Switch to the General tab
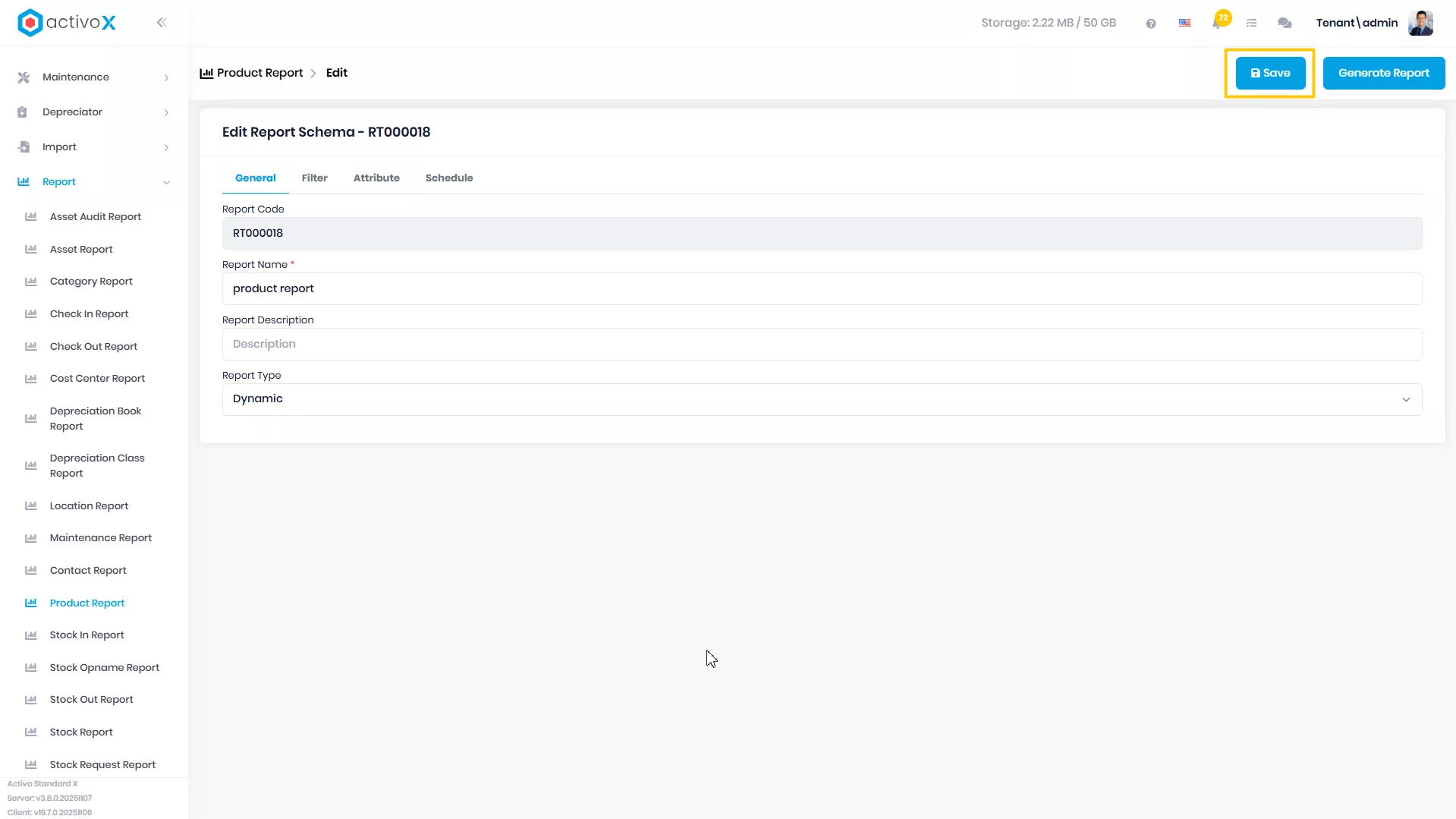The width and height of the screenshot is (1456, 819). [255, 178]
